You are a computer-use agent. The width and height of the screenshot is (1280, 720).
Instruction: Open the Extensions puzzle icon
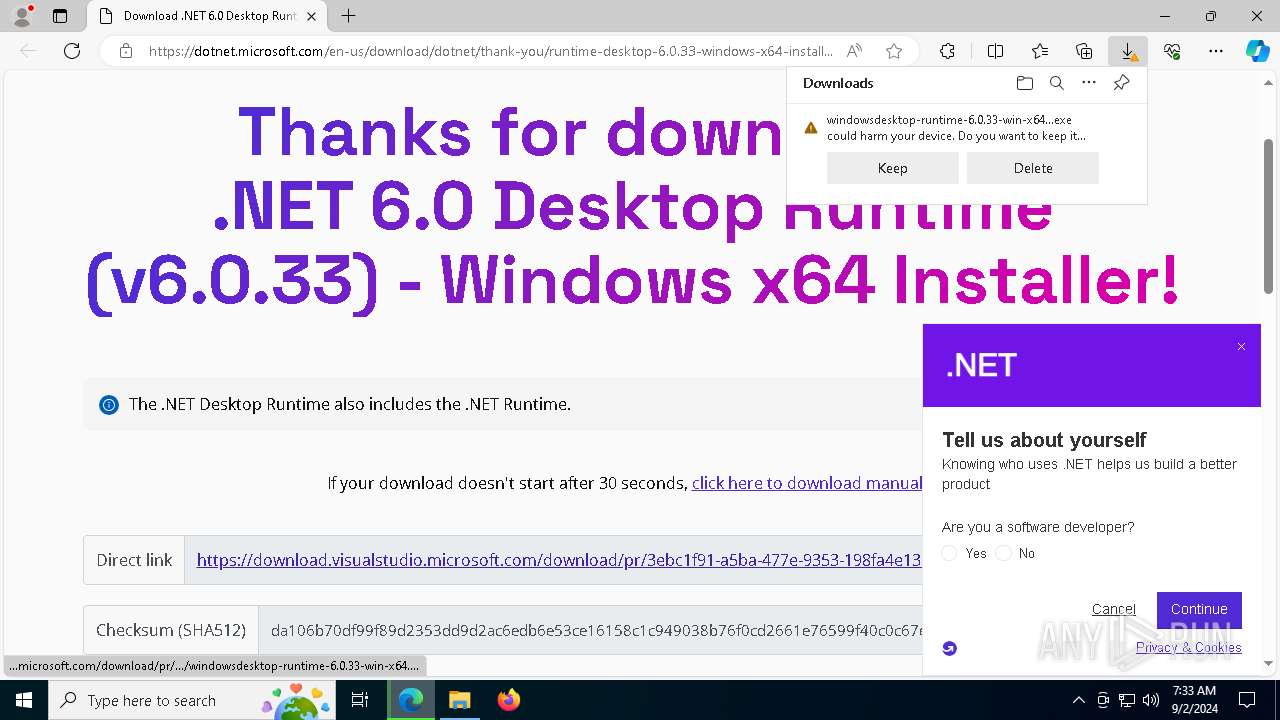(x=947, y=51)
